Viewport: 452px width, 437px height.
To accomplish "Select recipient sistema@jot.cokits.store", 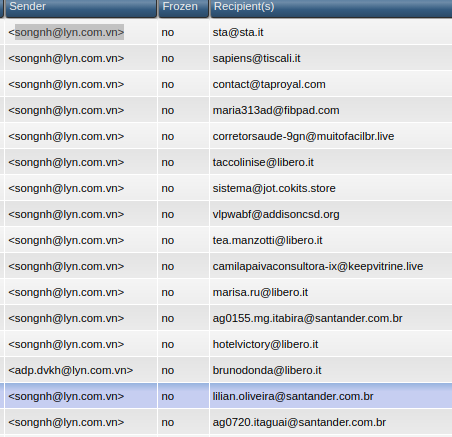I will pos(274,188).
